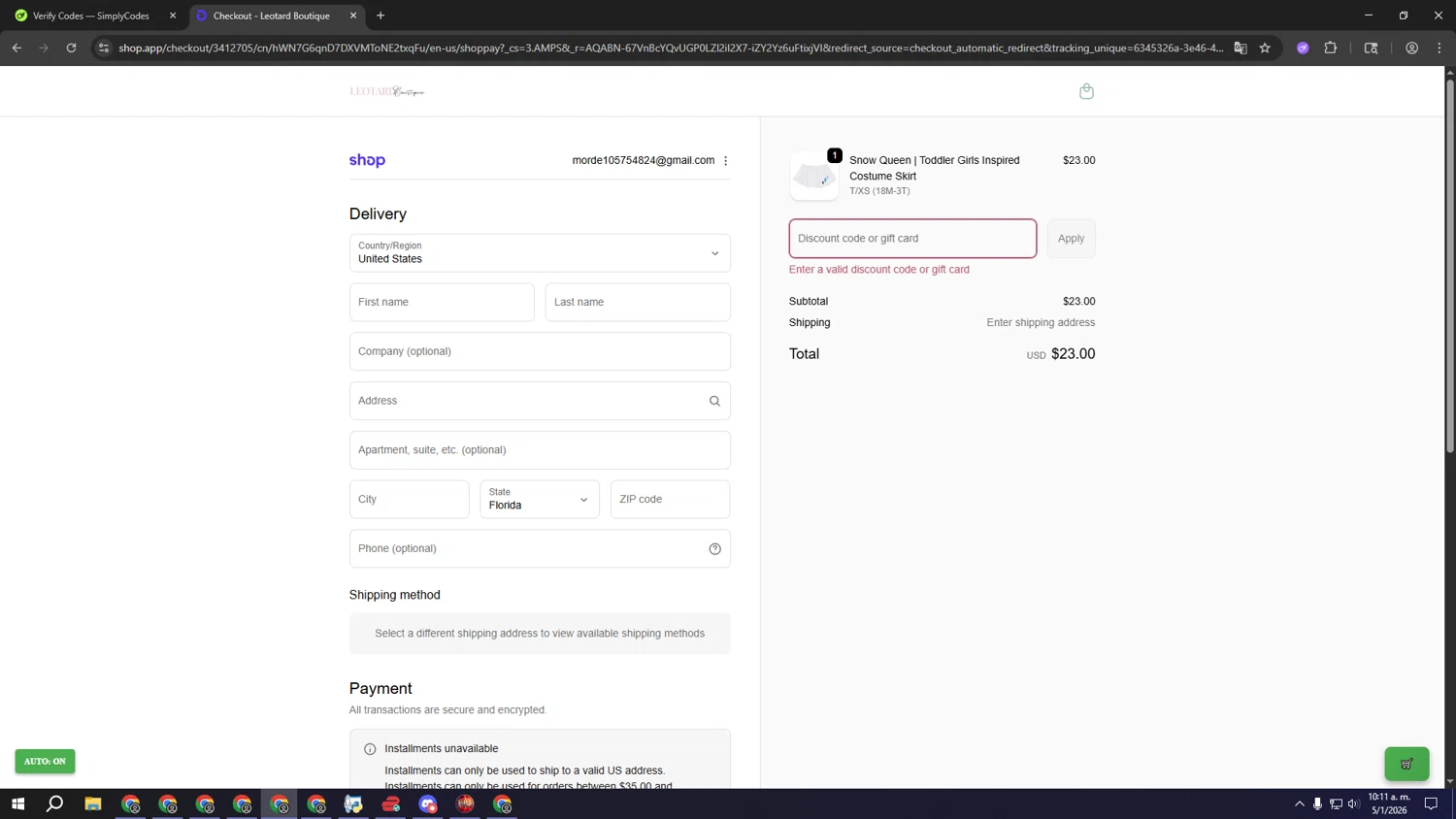Bookmark this page with star icon
This screenshot has width=1456, height=819.
tap(1265, 48)
